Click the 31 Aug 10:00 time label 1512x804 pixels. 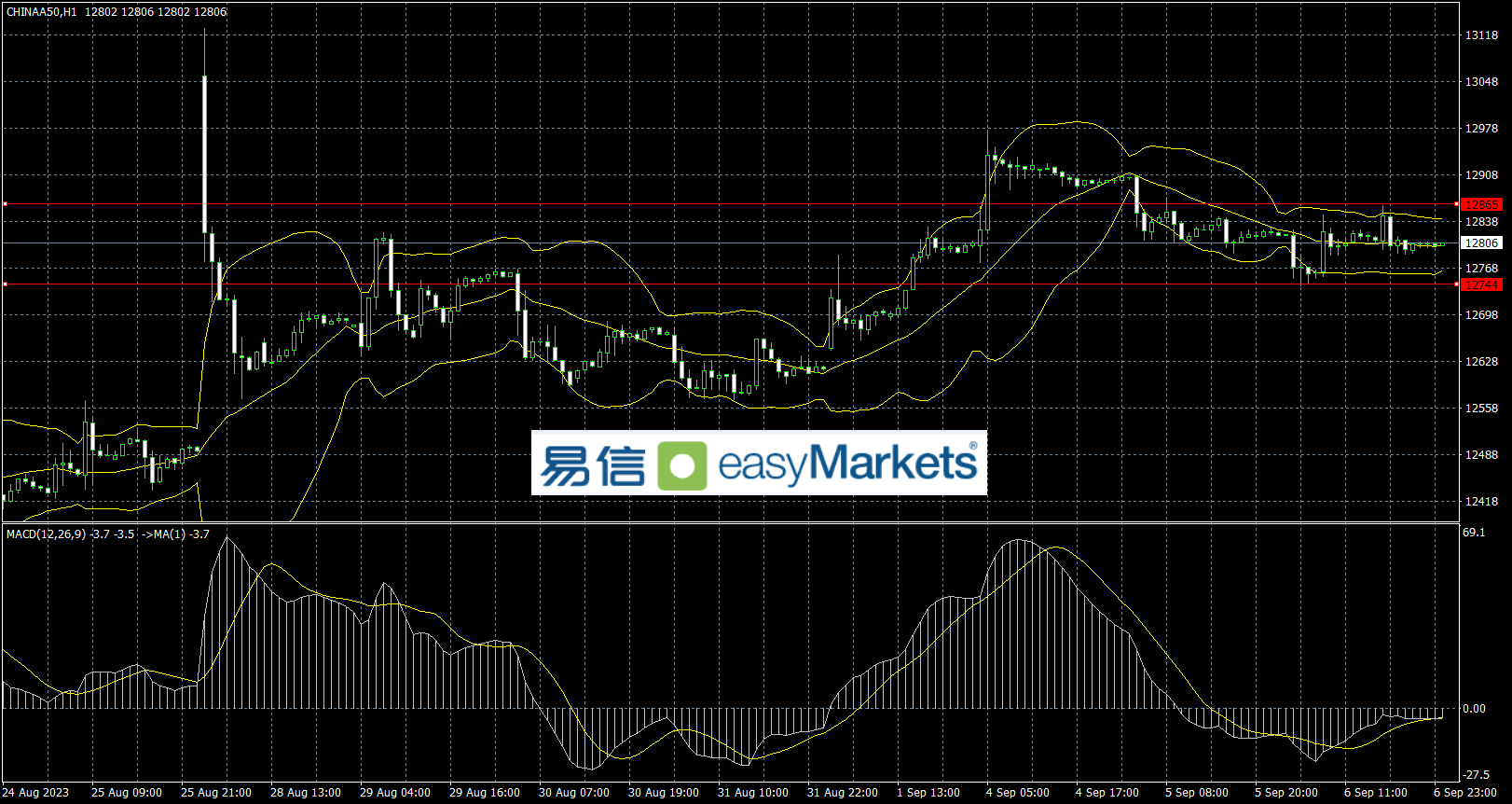point(753,793)
